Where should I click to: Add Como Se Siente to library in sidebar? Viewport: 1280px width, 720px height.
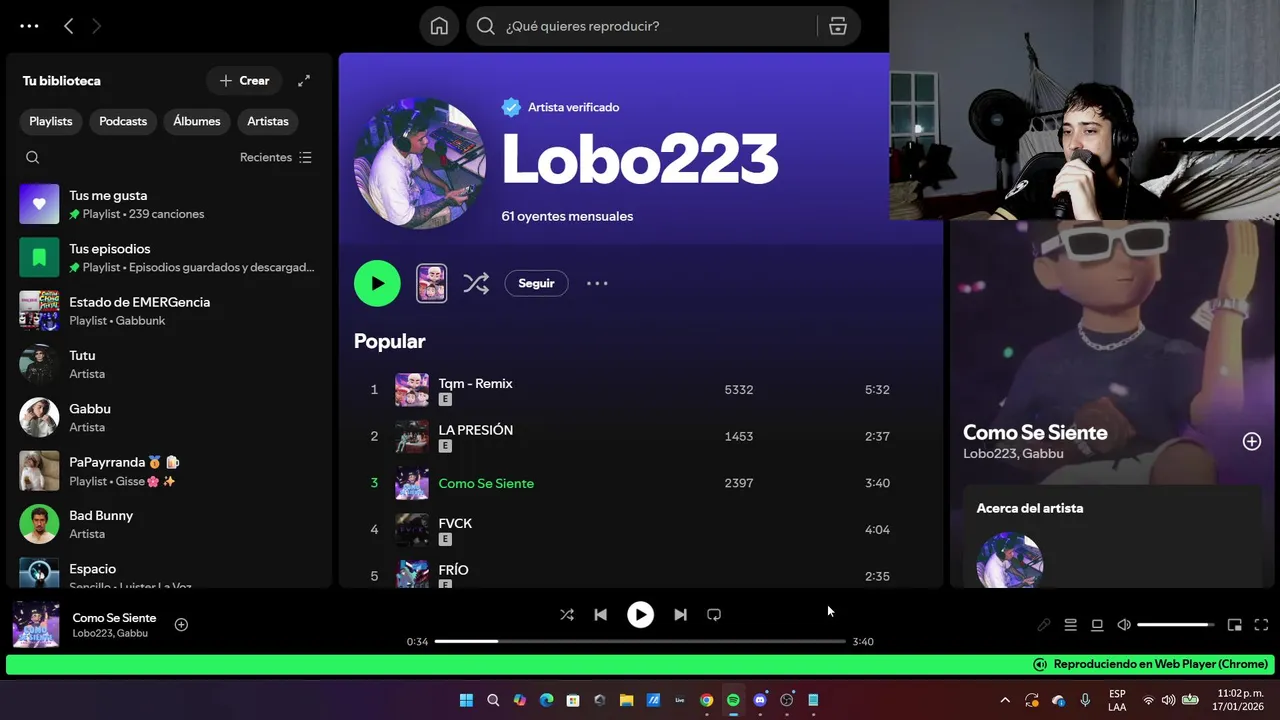(1252, 441)
